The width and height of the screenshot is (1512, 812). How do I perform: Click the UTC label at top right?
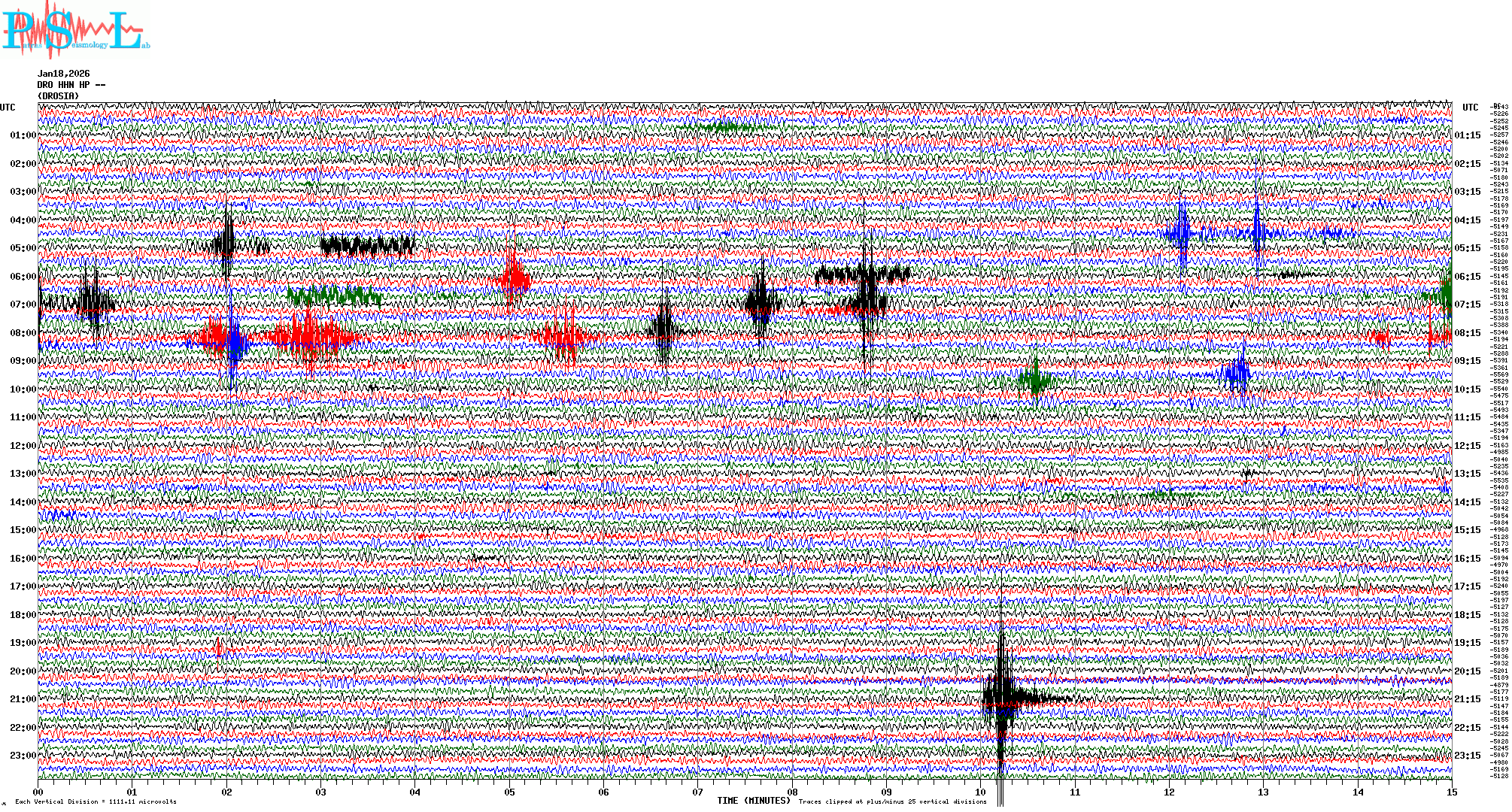[1470, 108]
